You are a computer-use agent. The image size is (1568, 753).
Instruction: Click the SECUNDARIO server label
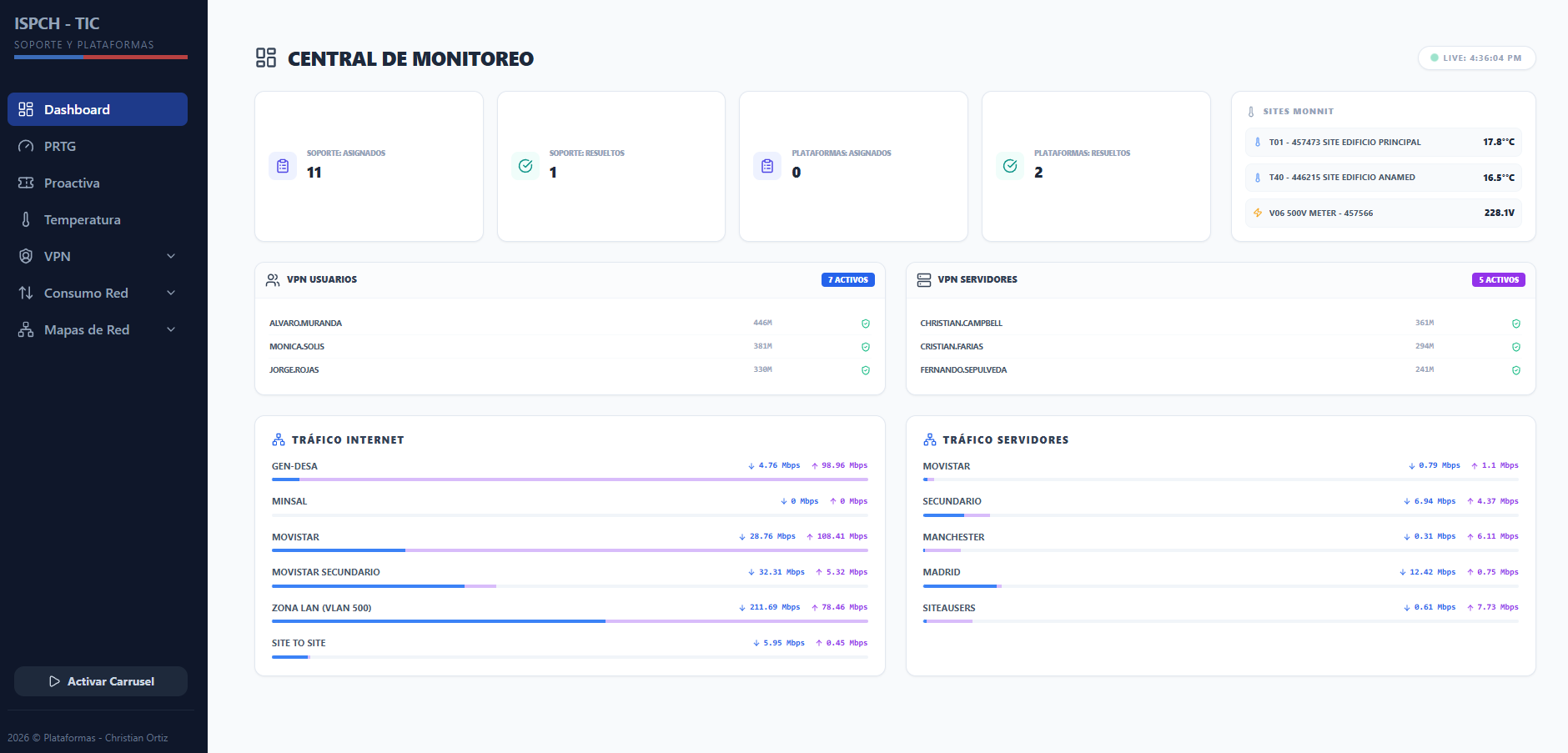pos(952,501)
